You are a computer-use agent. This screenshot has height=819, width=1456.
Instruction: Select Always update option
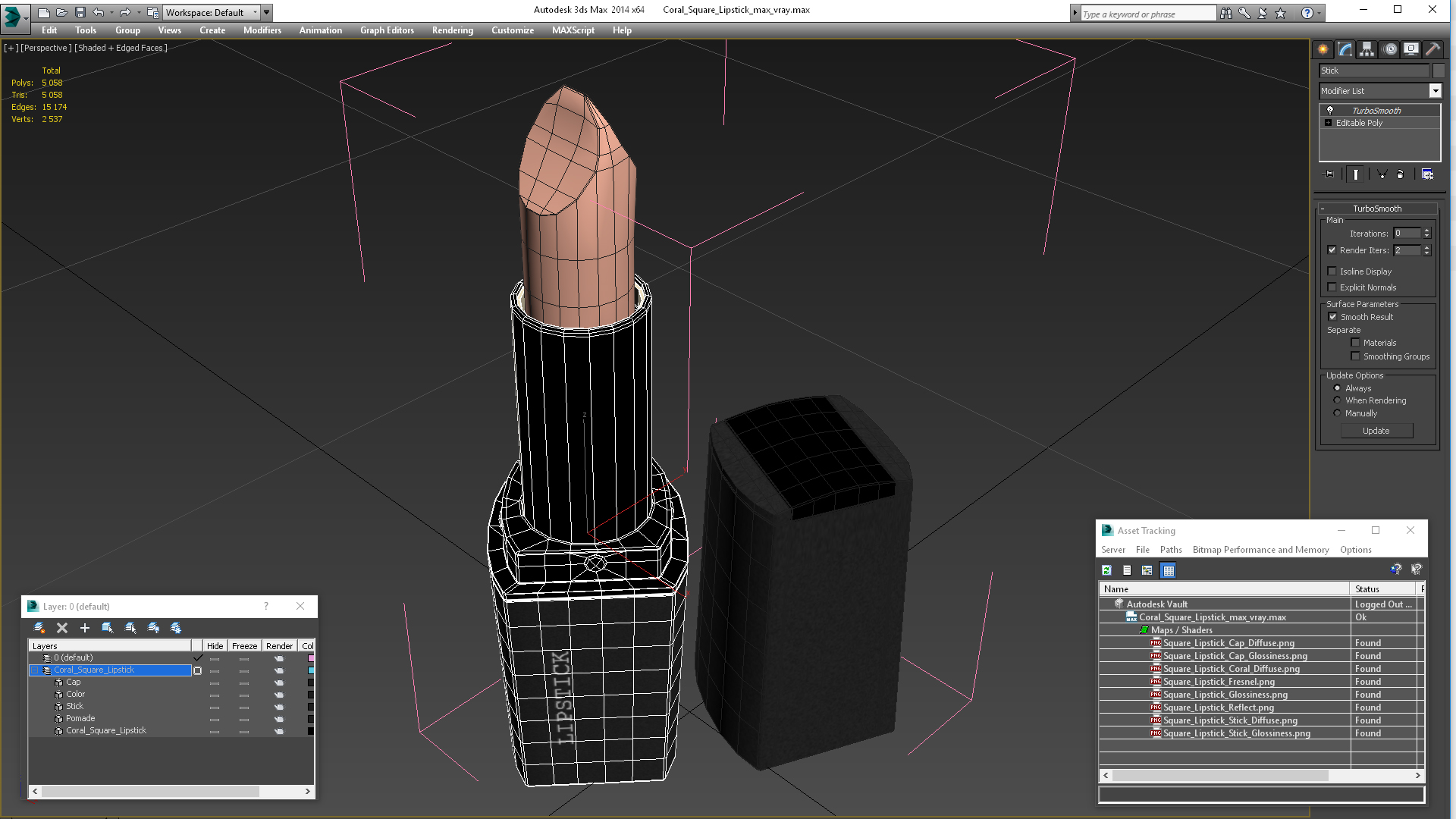pyautogui.click(x=1337, y=388)
